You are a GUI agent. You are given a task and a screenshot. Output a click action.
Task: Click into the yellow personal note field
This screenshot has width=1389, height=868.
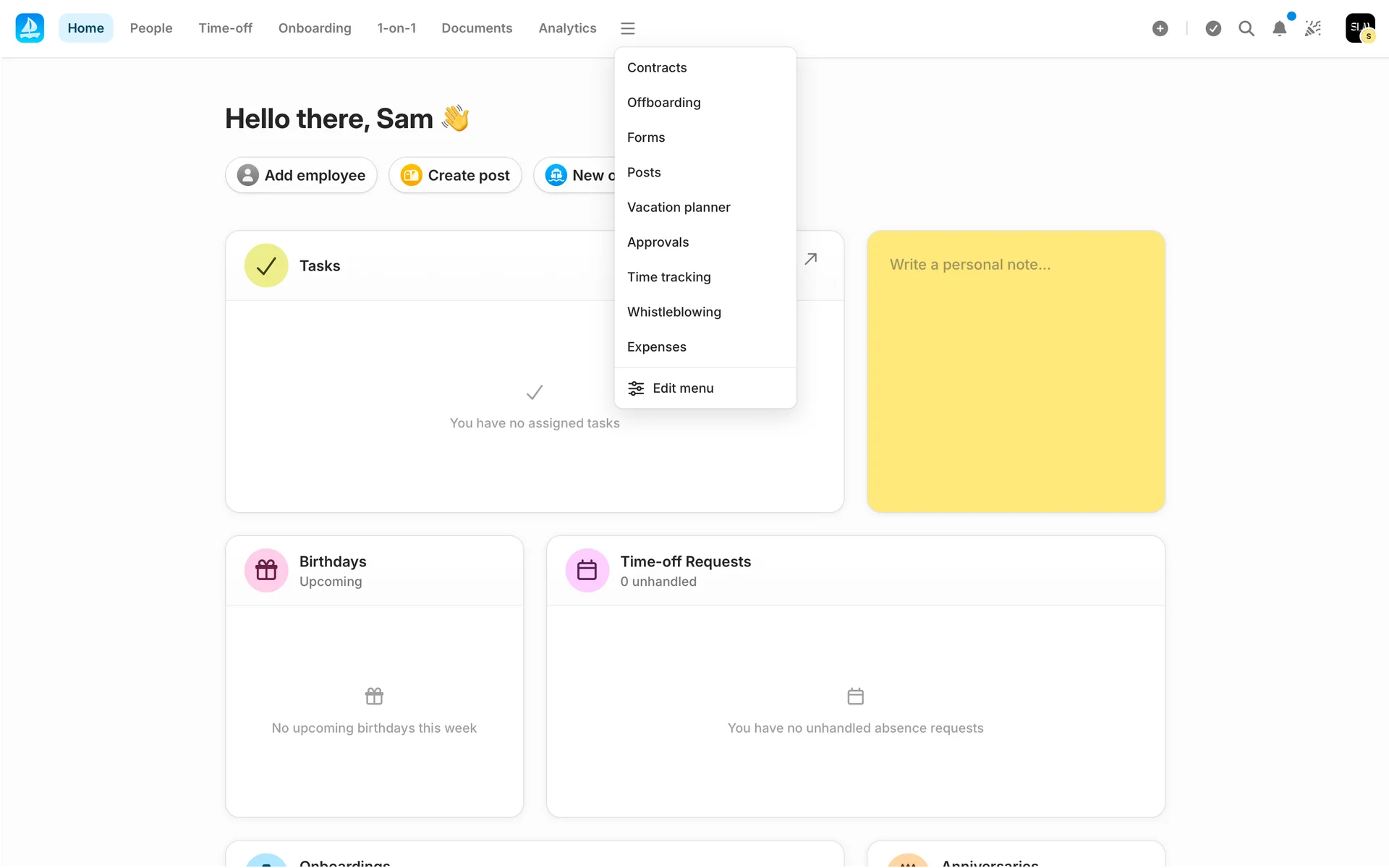point(1015,371)
